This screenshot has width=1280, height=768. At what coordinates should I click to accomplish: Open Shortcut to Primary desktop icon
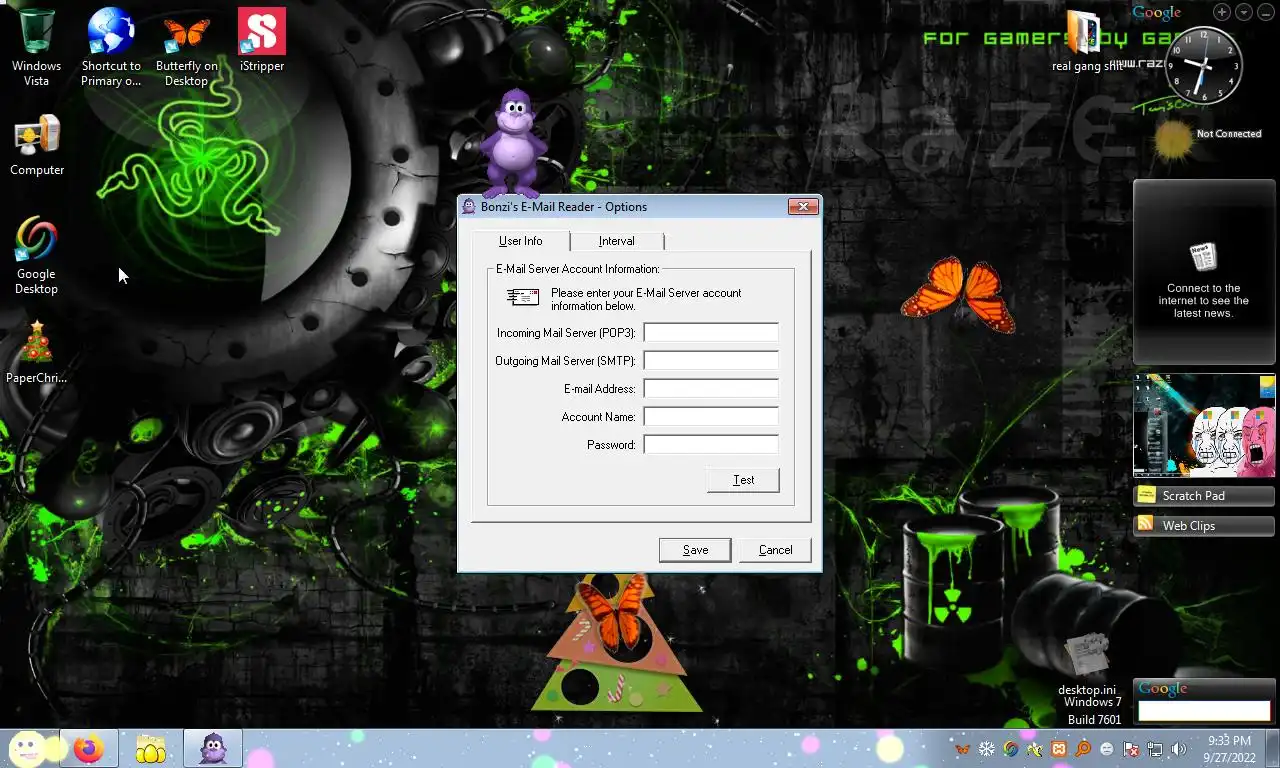pos(111,32)
